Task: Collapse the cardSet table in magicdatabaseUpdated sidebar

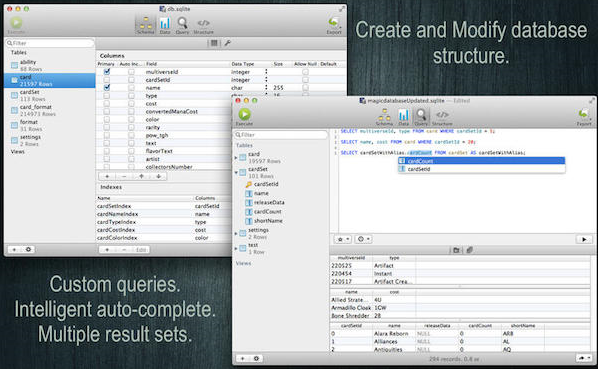Action: point(236,172)
